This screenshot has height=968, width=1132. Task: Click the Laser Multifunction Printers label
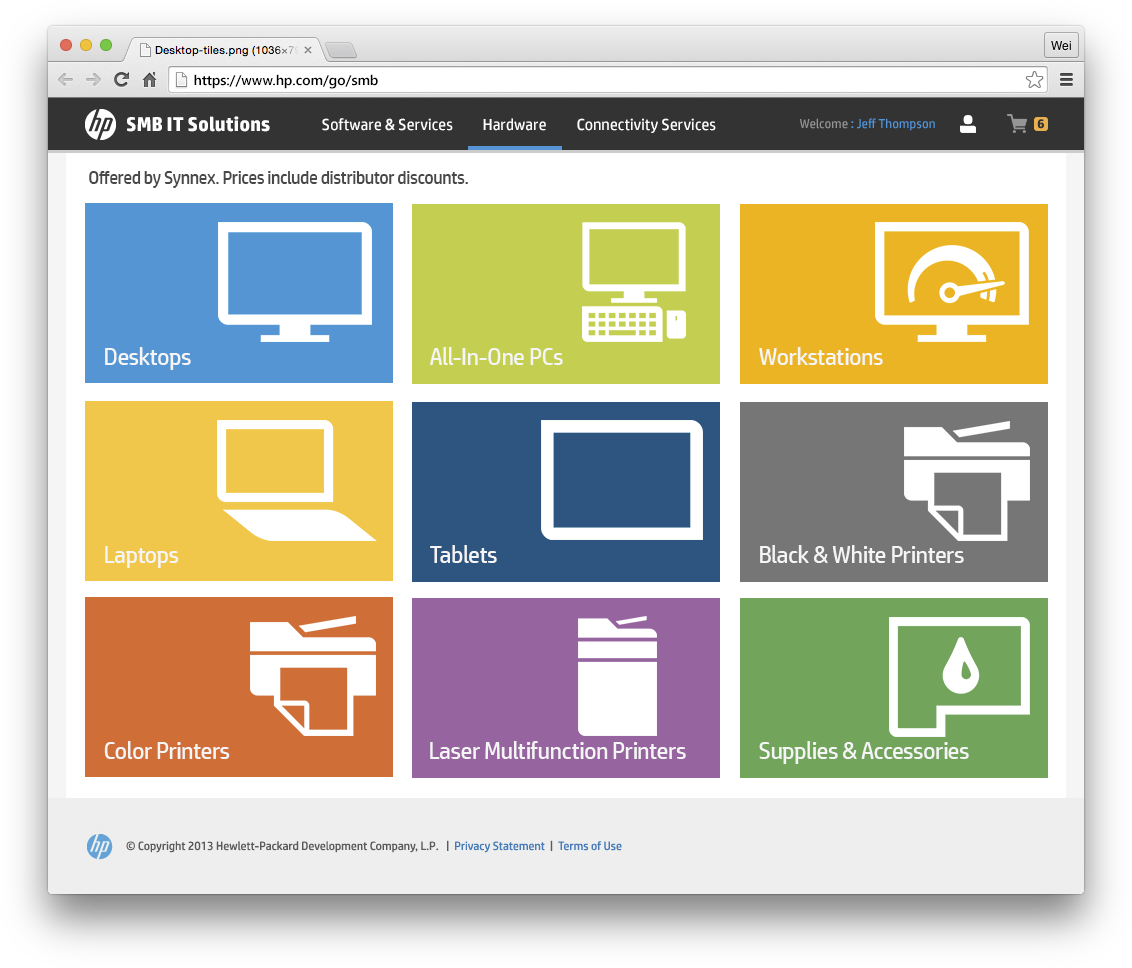(x=557, y=751)
